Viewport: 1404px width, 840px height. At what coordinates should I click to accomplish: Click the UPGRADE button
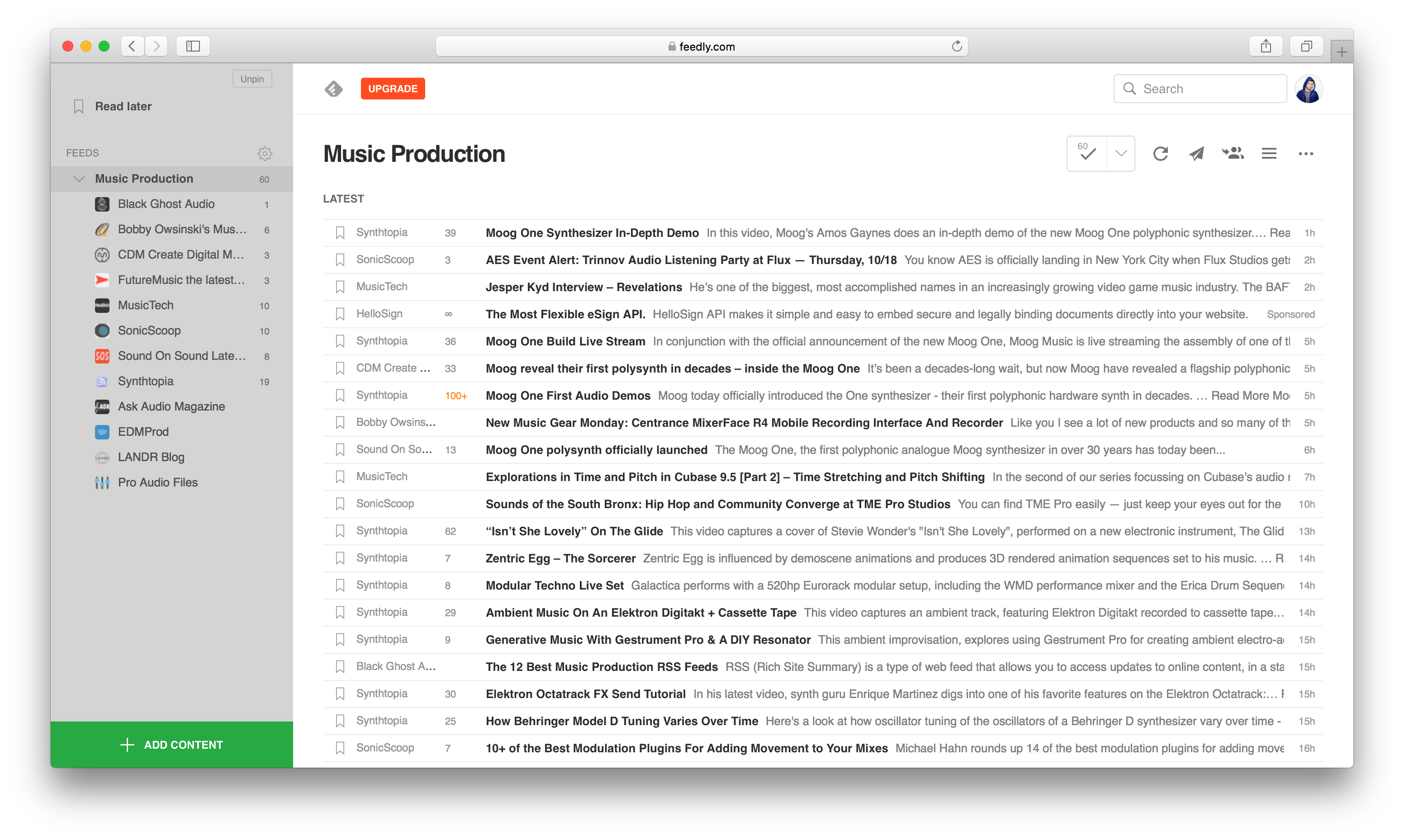(392, 89)
